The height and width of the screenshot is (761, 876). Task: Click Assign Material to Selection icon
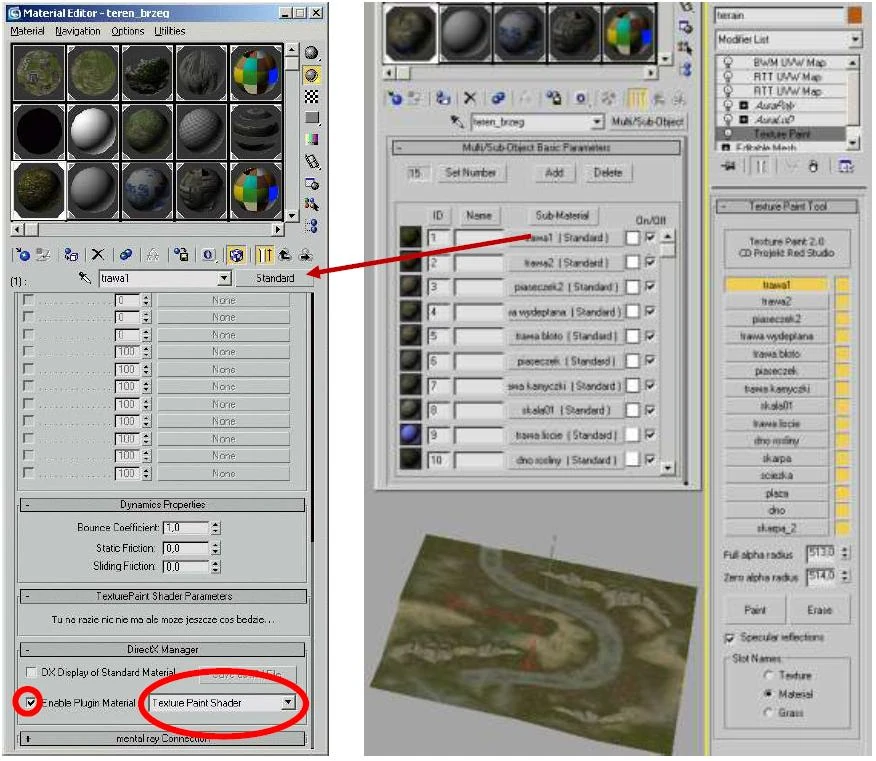point(71,255)
